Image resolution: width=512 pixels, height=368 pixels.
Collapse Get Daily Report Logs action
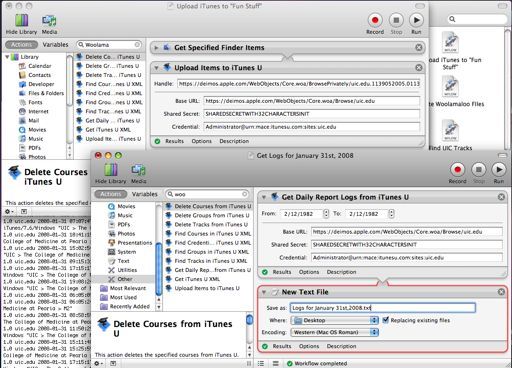click(x=264, y=197)
